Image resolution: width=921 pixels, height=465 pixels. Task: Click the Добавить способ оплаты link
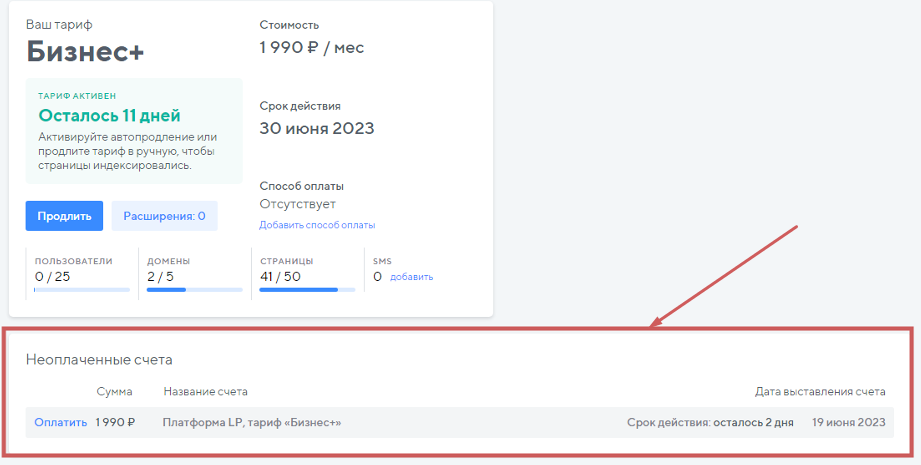pyautogui.click(x=317, y=225)
